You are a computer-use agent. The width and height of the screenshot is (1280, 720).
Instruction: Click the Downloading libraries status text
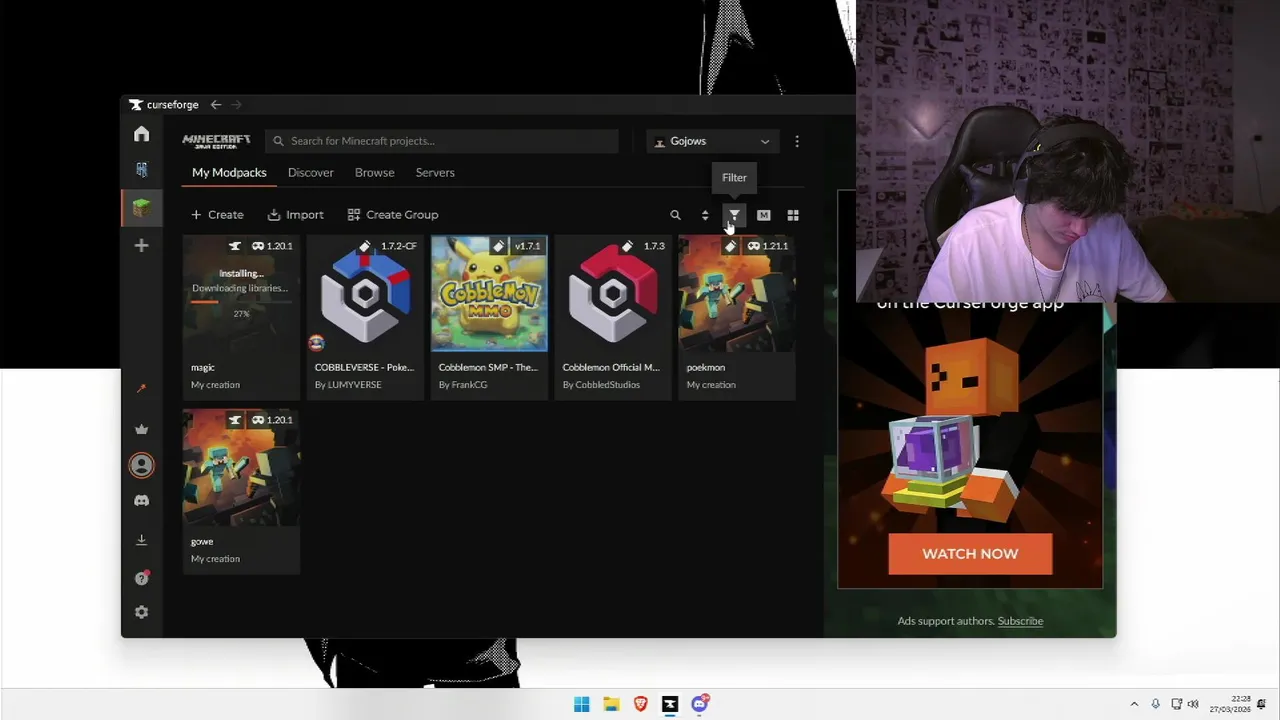(240, 288)
